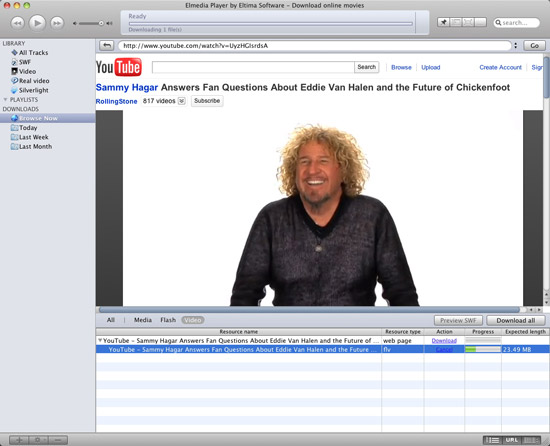This screenshot has height=446, width=550.
Task: Sort by Expected length column
Action: [x=525, y=332]
